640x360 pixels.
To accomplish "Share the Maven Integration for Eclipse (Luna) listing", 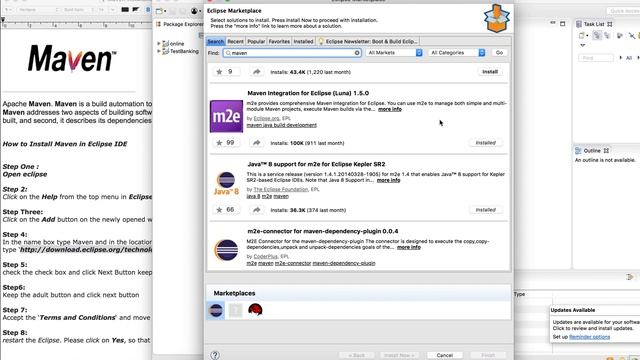I will [256, 143].
